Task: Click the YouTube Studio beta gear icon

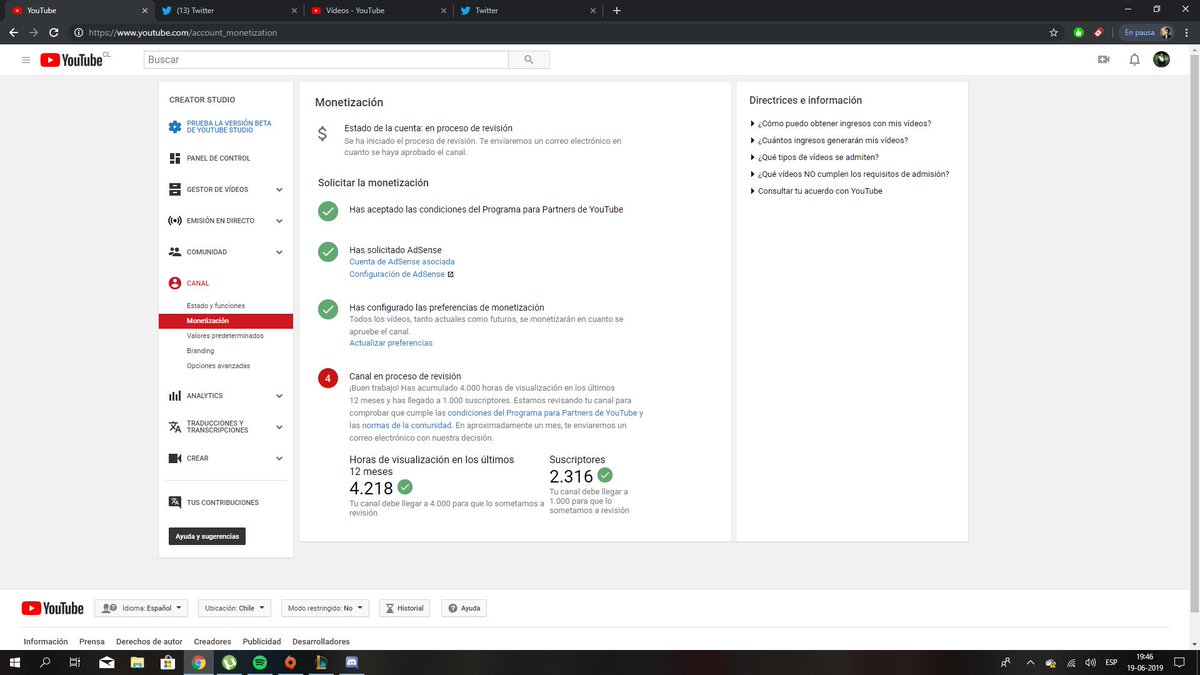Action: pyautogui.click(x=175, y=127)
